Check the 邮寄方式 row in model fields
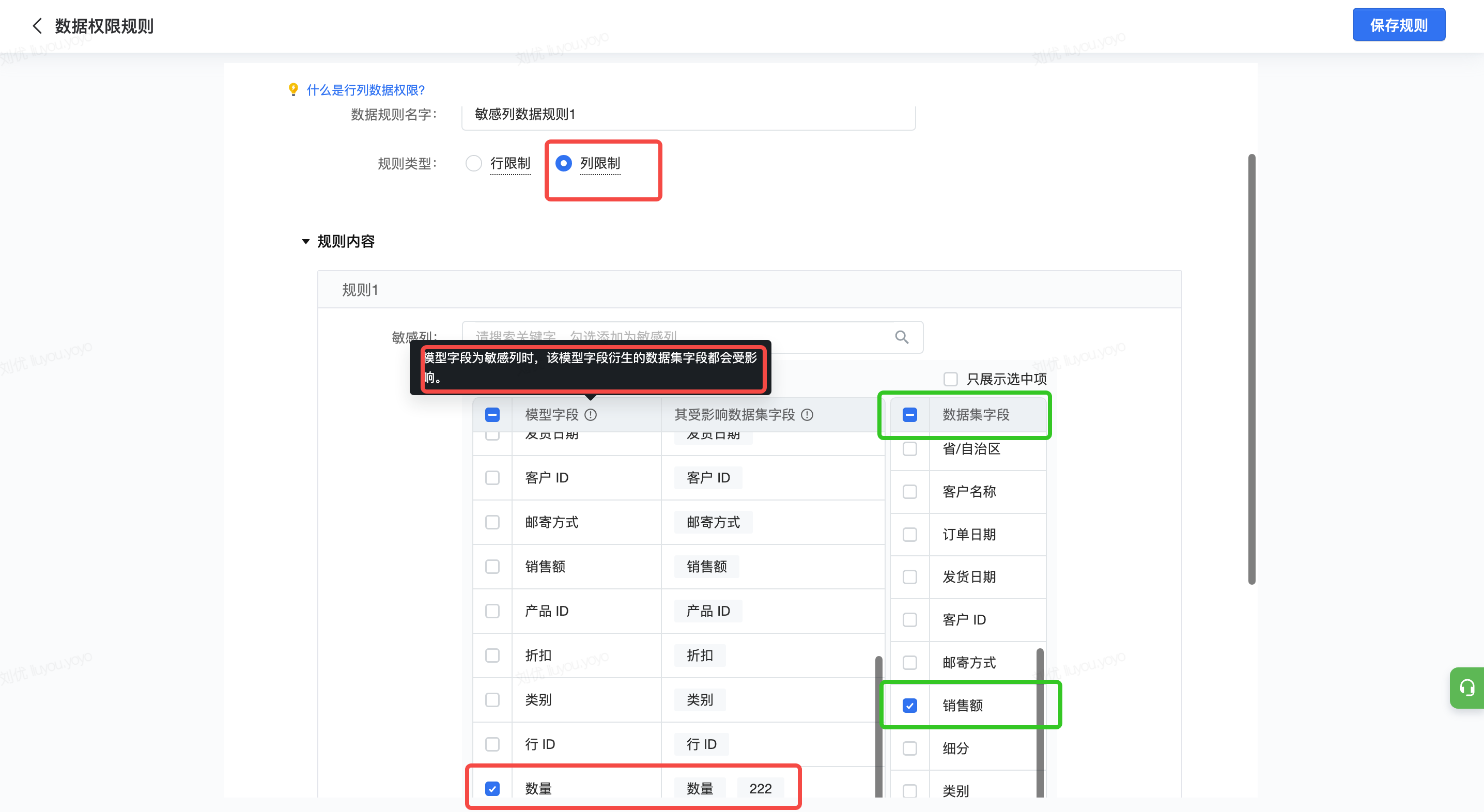Screen dimensions: 1484x812 pos(492,522)
